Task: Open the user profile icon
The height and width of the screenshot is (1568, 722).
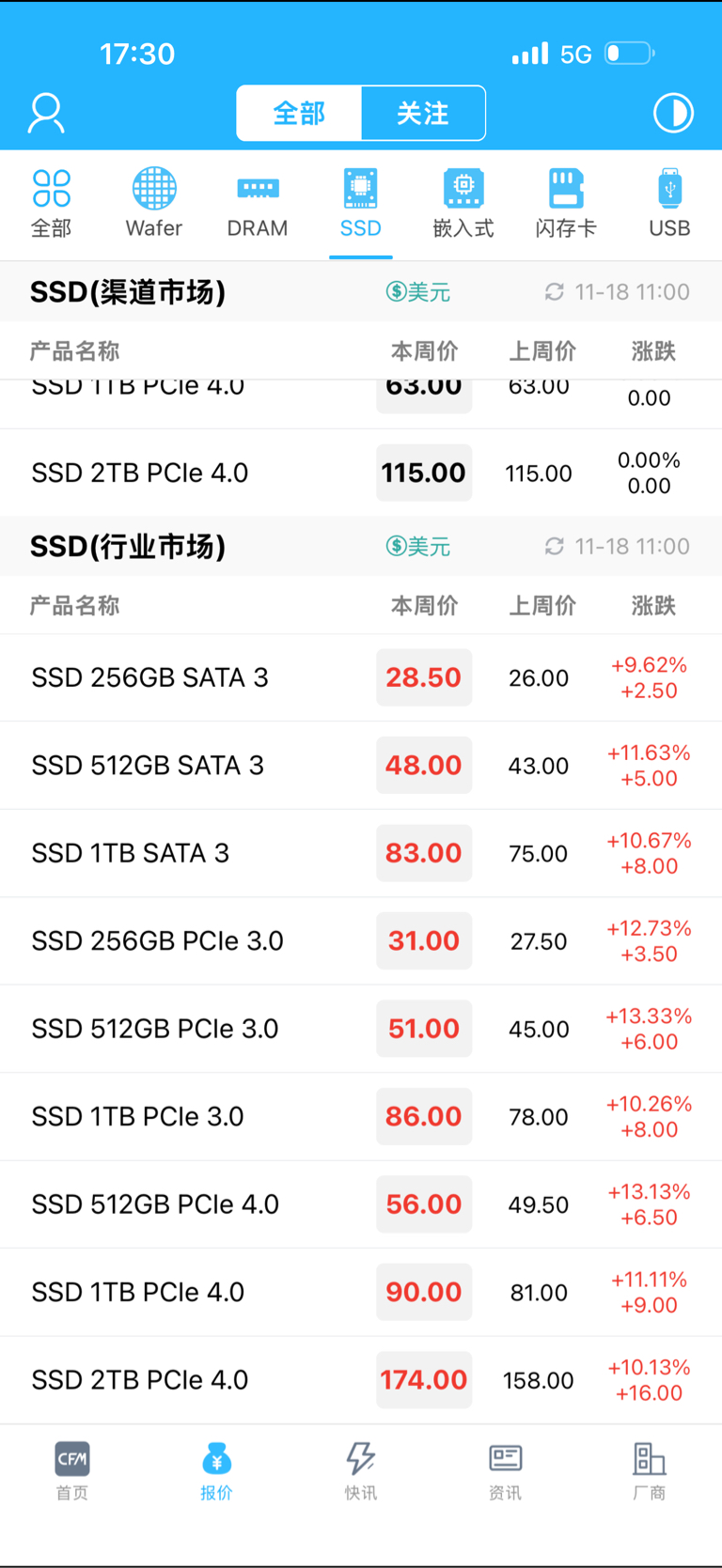Action: click(46, 114)
